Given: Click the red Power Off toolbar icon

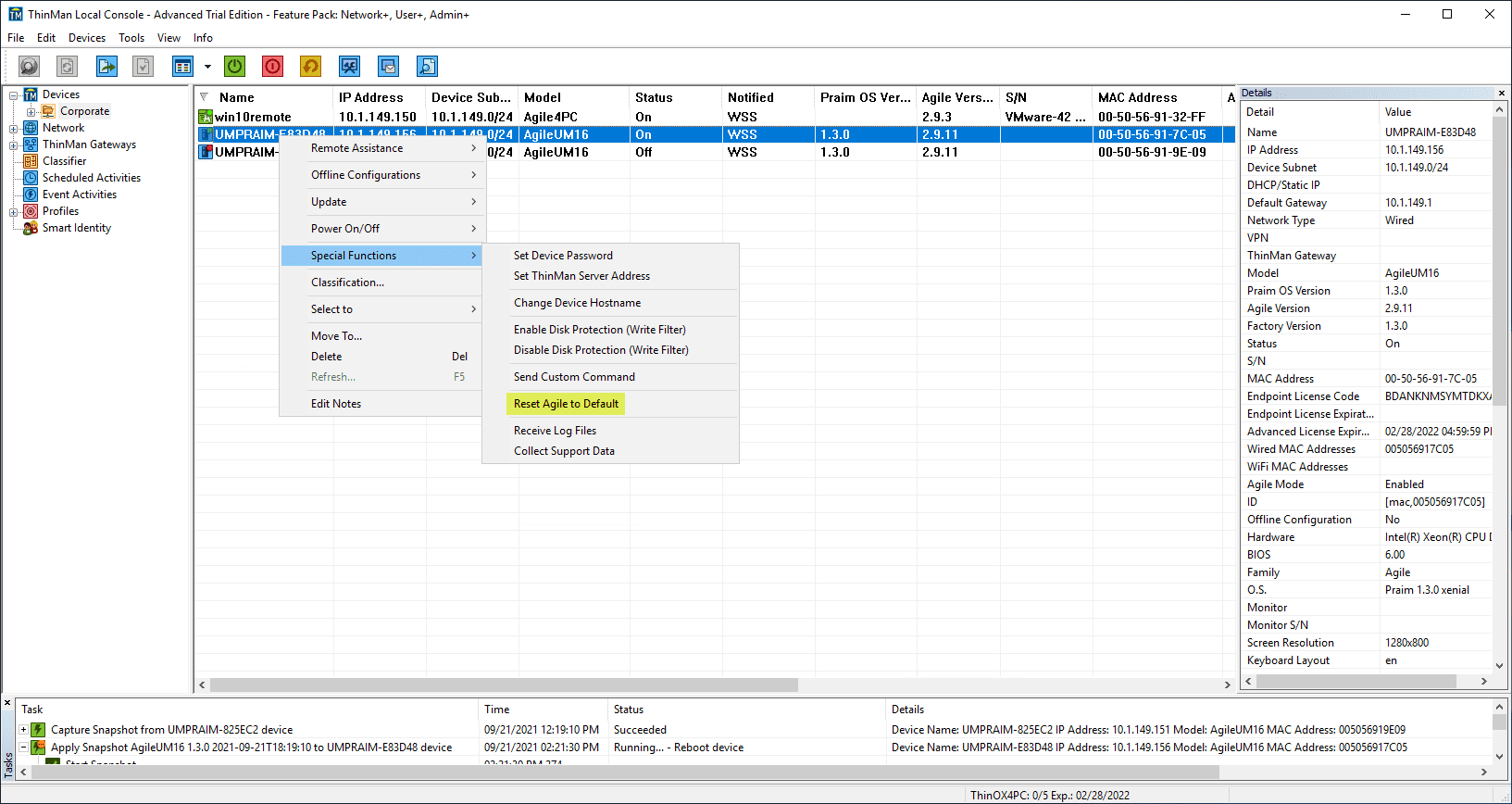Looking at the screenshot, I should pyautogui.click(x=272, y=66).
